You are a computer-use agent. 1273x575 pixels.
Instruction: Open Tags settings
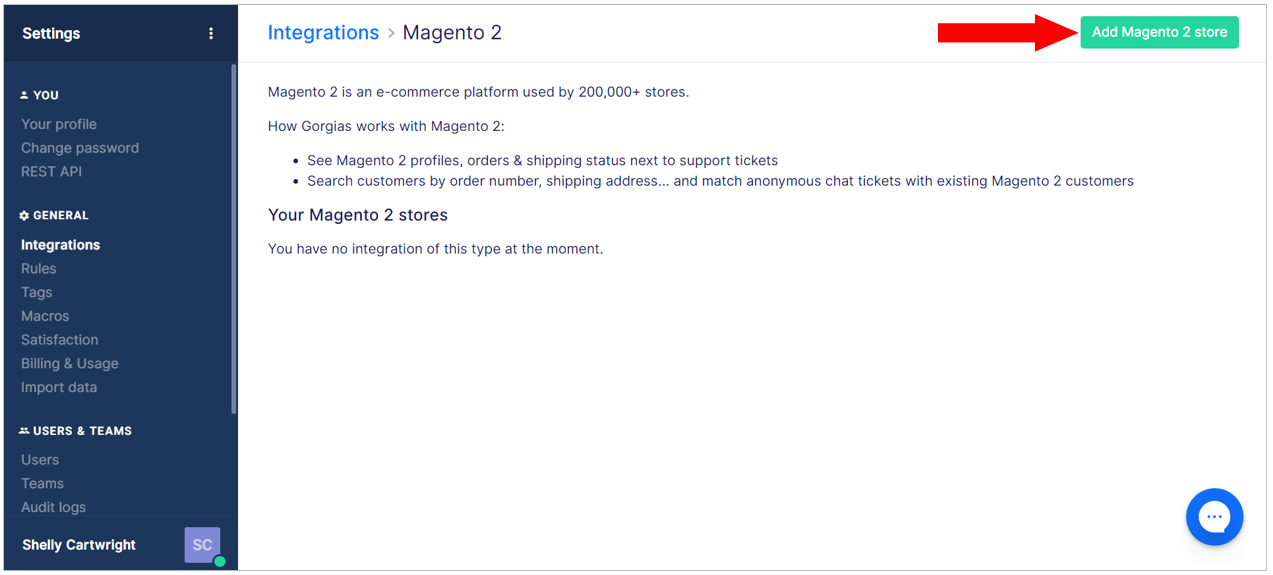[x=36, y=293]
